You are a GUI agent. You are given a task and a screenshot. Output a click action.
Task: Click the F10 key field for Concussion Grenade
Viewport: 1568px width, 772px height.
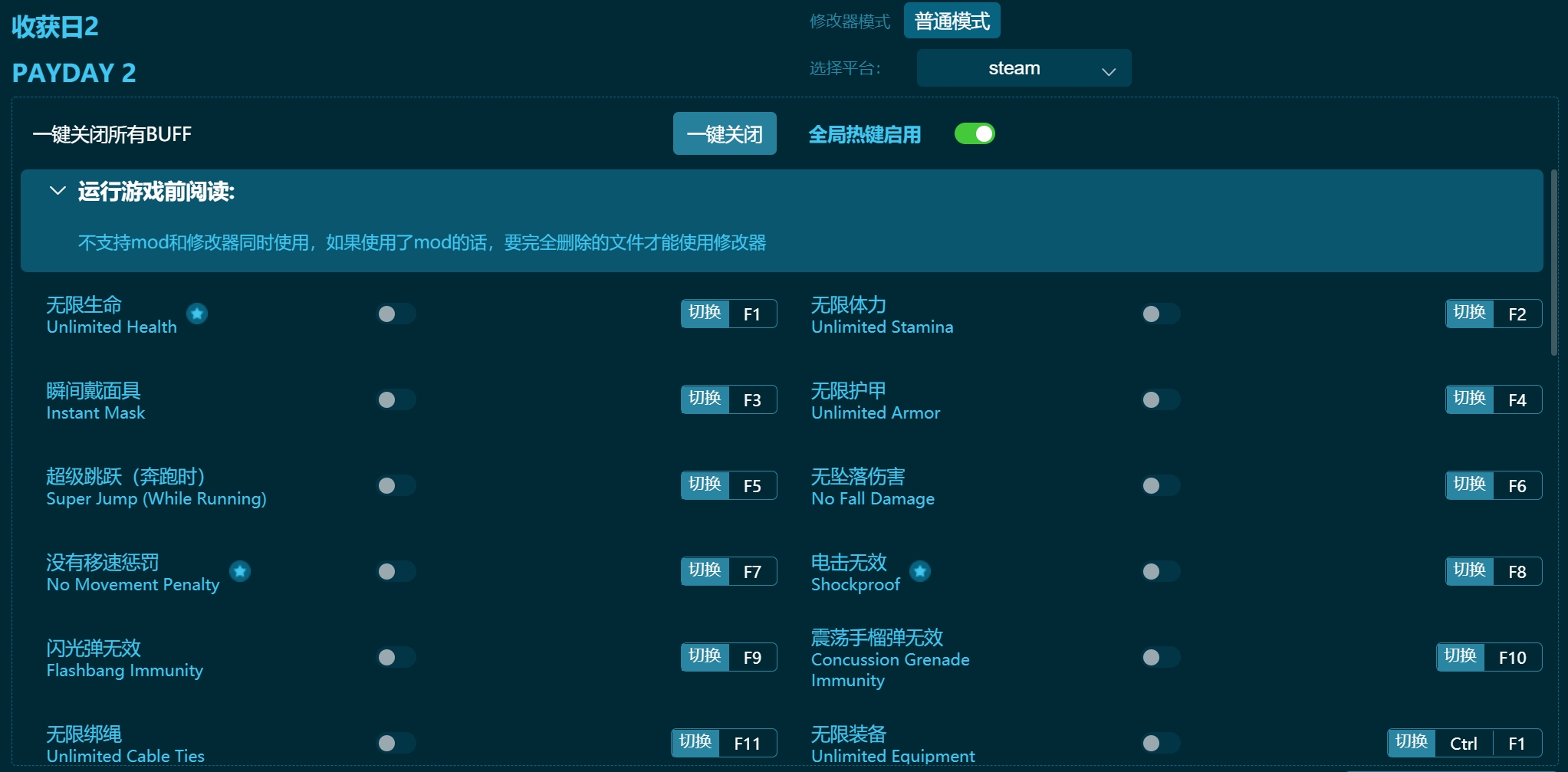1513,657
